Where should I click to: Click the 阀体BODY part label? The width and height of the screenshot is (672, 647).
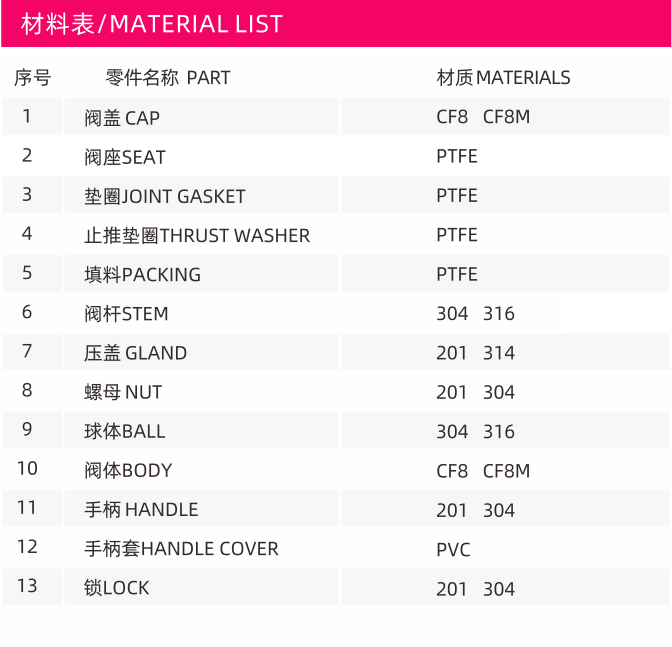click(x=128, y=471)
